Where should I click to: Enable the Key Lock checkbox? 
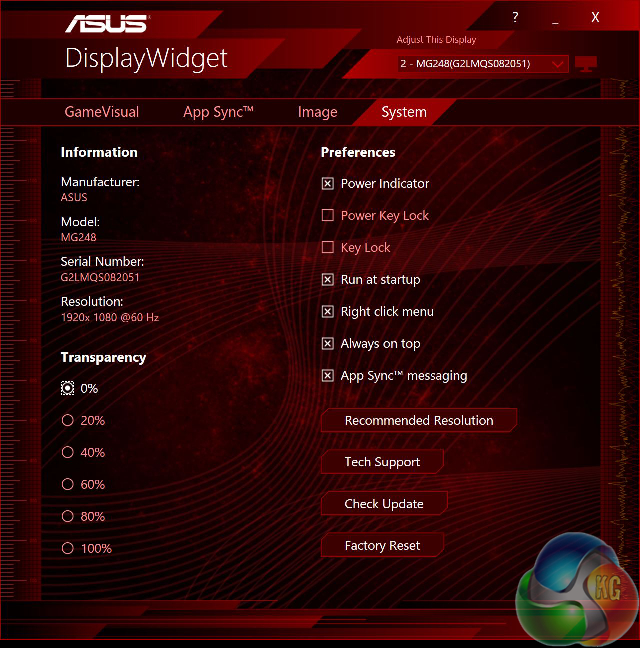click(328, 247)
